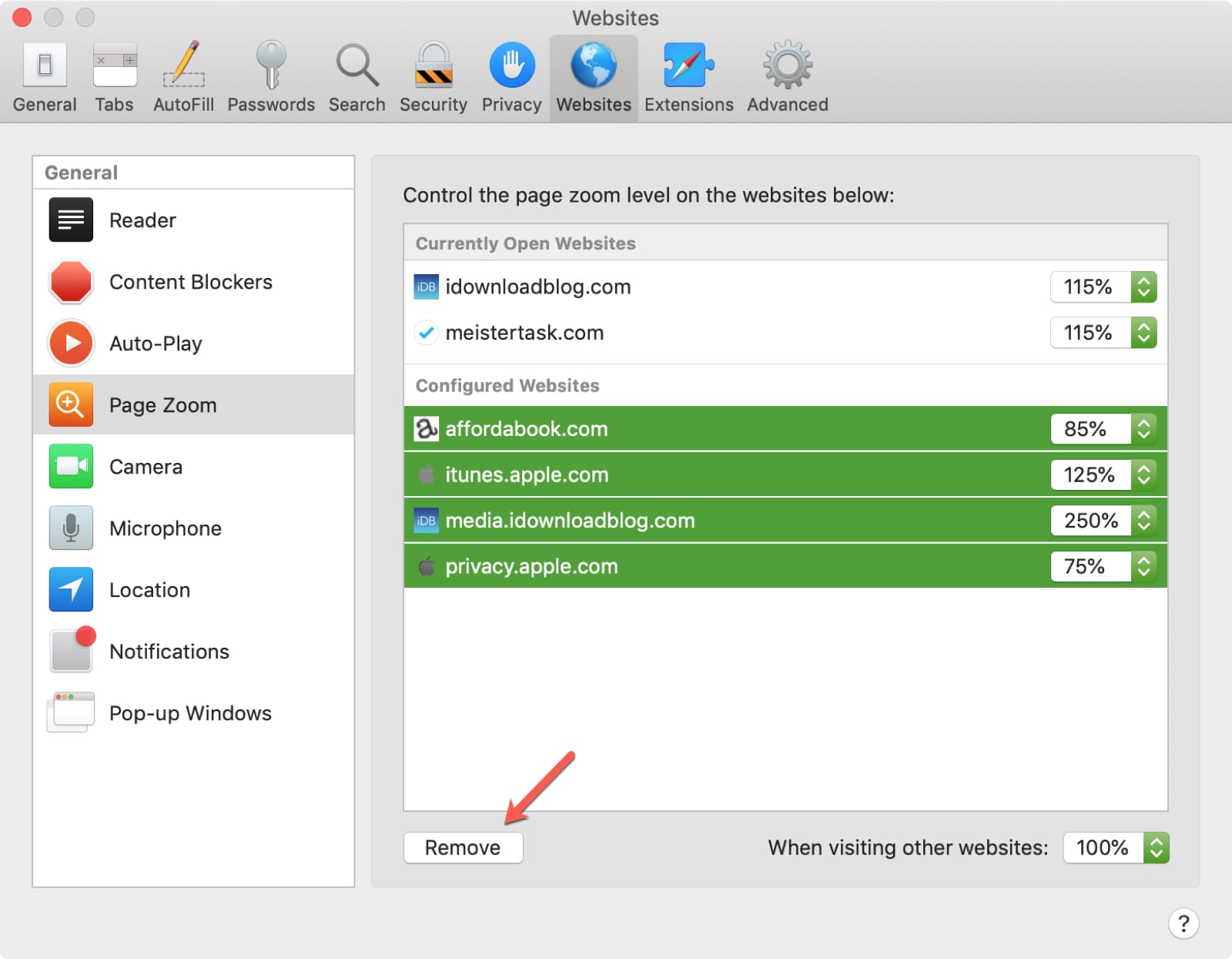Click the Privacy tab label
The width and height of the screenshot is (1232, 959).
(x=512, y=105)
